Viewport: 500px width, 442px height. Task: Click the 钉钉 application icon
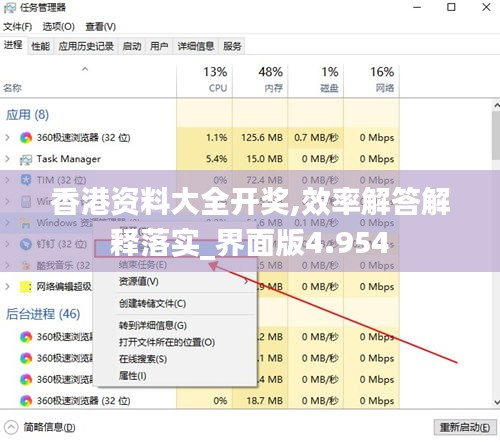click(26, 244)
